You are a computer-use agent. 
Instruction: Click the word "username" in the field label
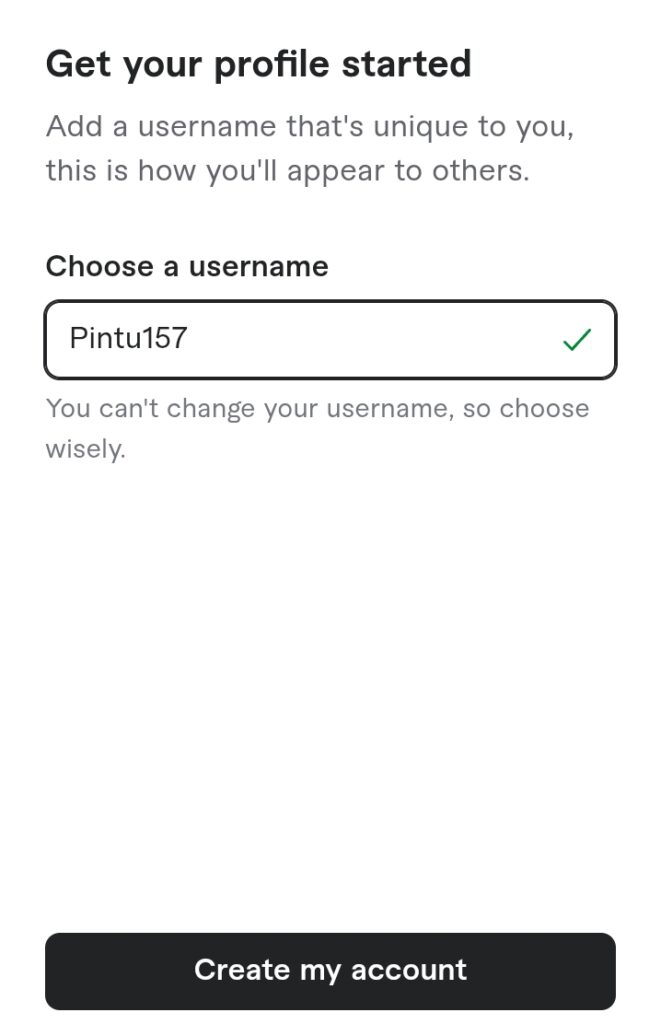click(x=258, y=266)
